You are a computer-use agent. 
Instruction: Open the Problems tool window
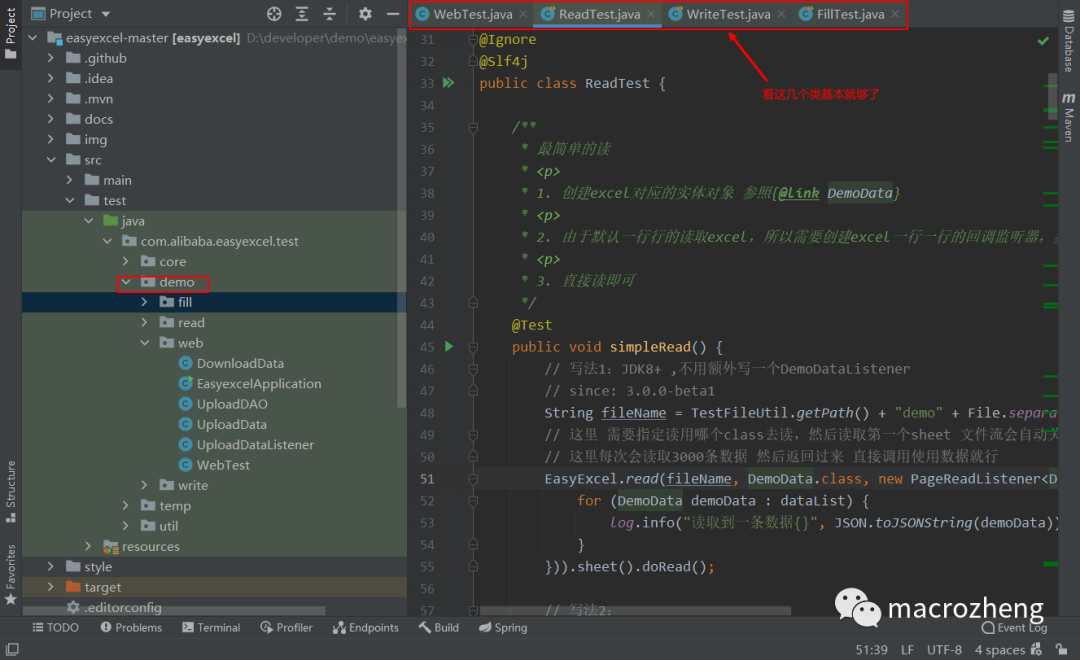point(131,628)
